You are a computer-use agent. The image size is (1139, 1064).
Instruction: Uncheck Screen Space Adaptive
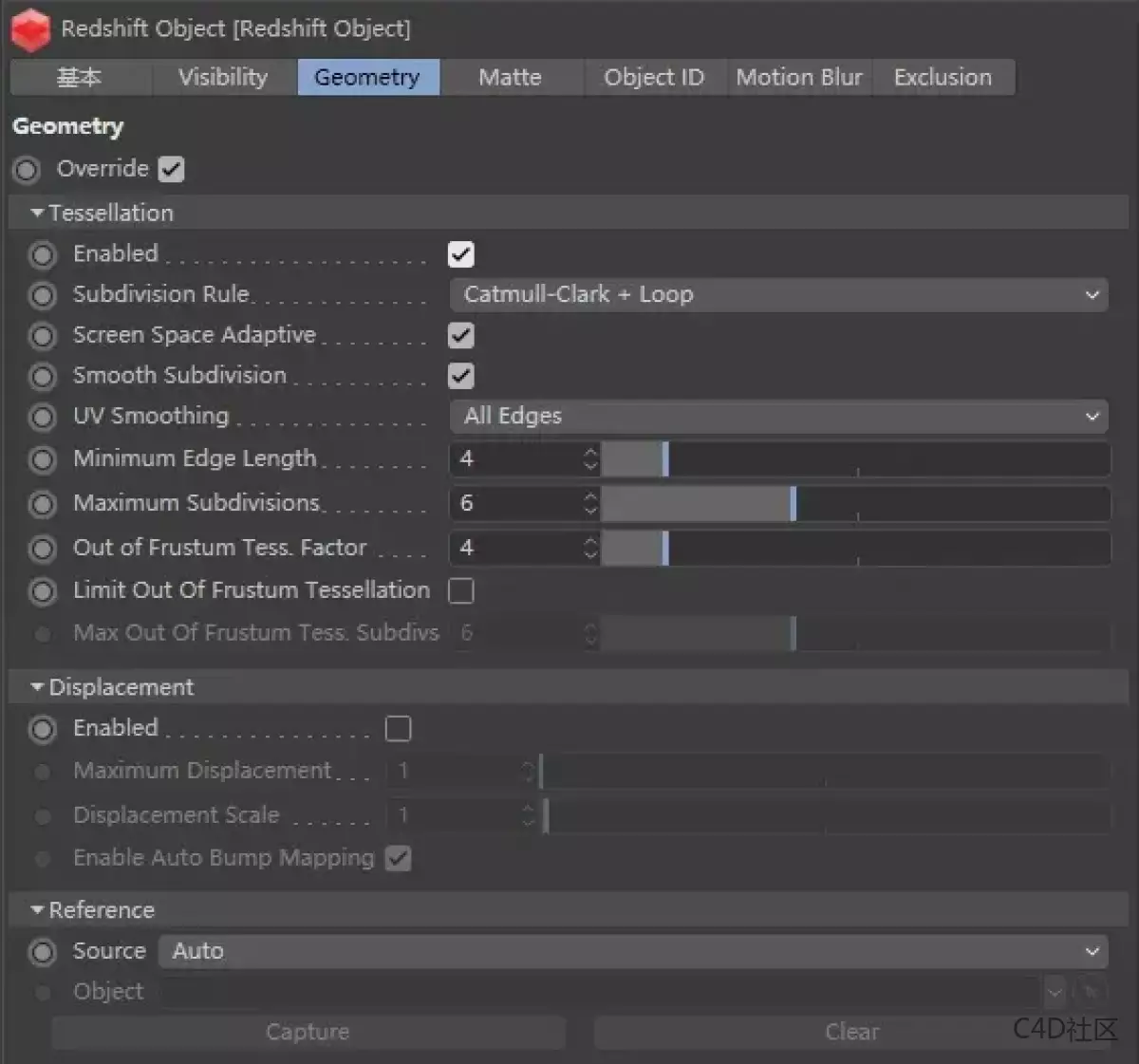coord(460,335)
